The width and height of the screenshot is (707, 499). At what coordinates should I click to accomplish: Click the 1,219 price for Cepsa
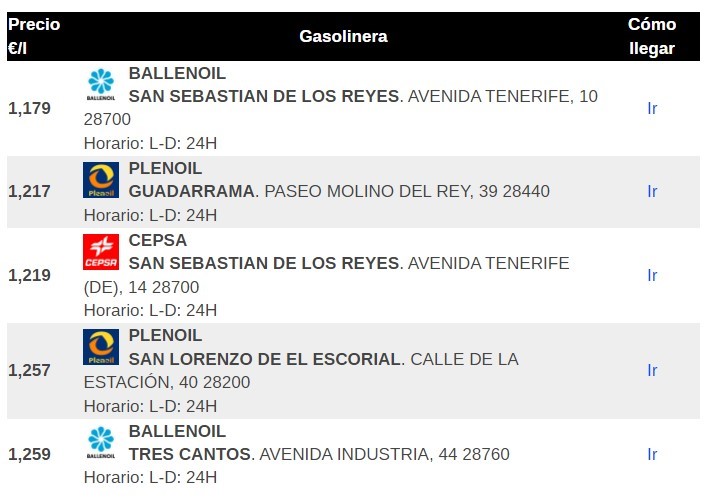pos(29,275)
